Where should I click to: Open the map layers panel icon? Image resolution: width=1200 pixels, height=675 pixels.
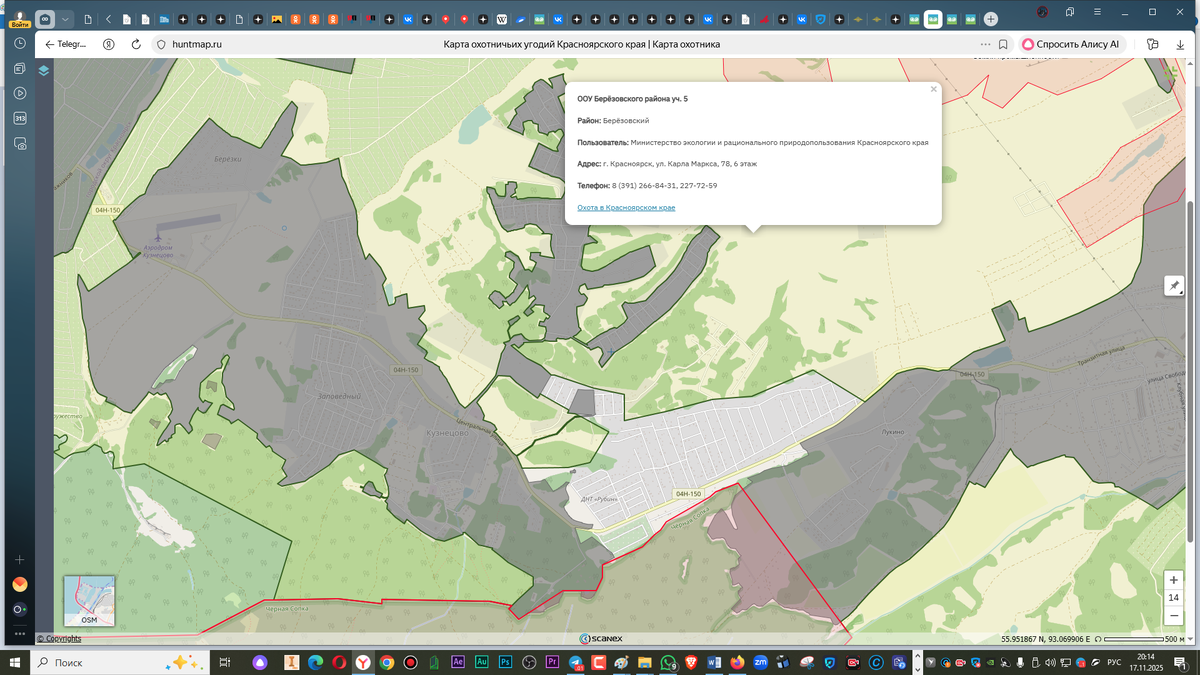[43, 70]
